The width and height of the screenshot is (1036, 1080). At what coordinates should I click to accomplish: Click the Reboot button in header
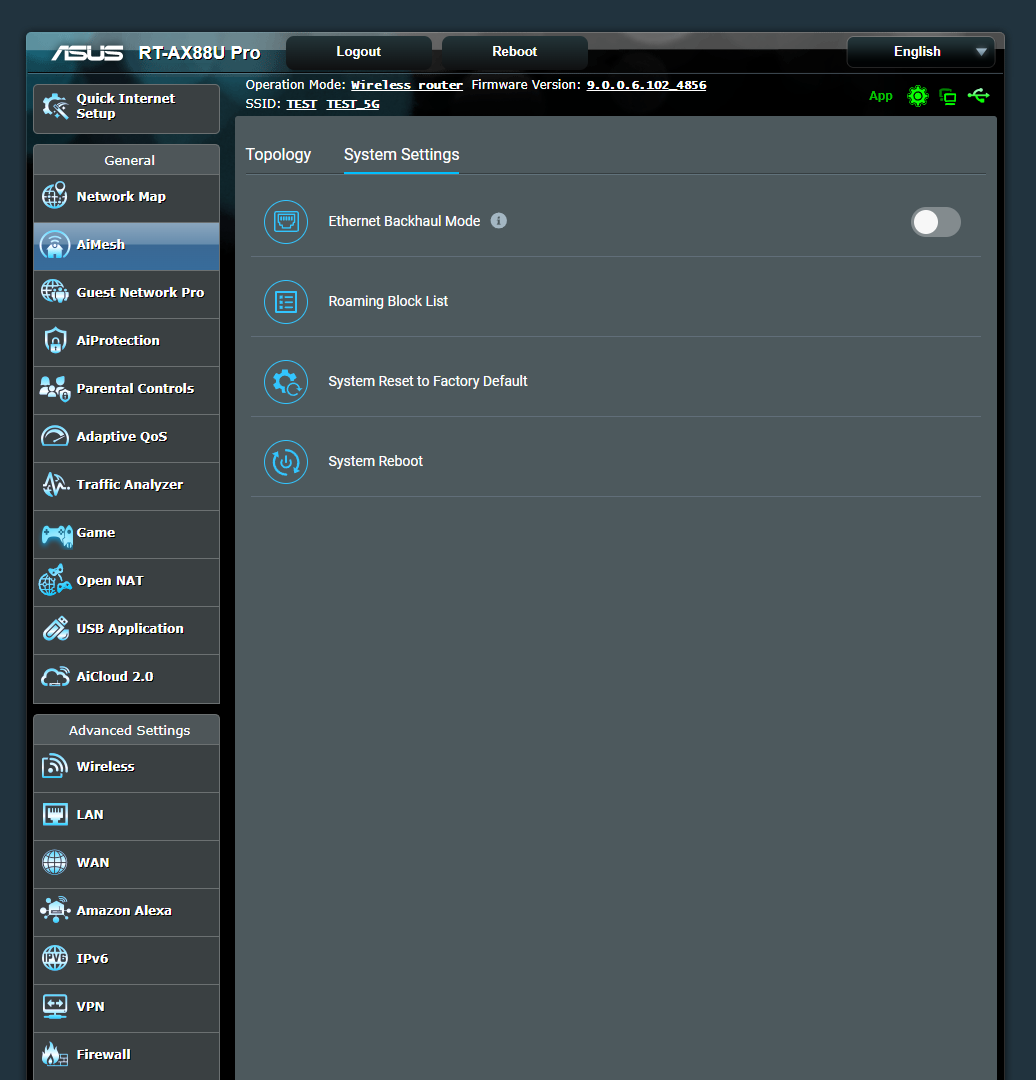515,52
